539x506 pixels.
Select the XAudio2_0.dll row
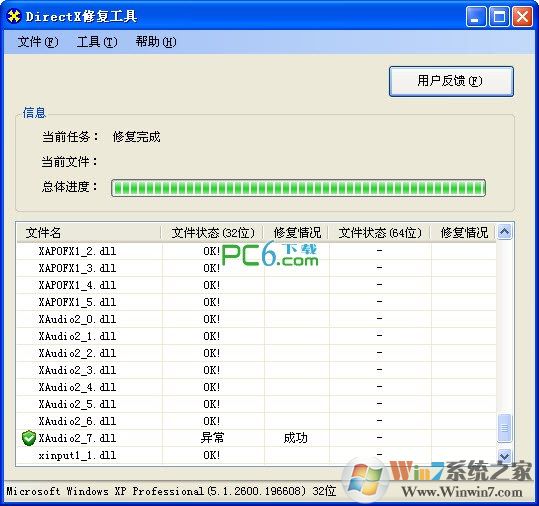click(256, 319)
